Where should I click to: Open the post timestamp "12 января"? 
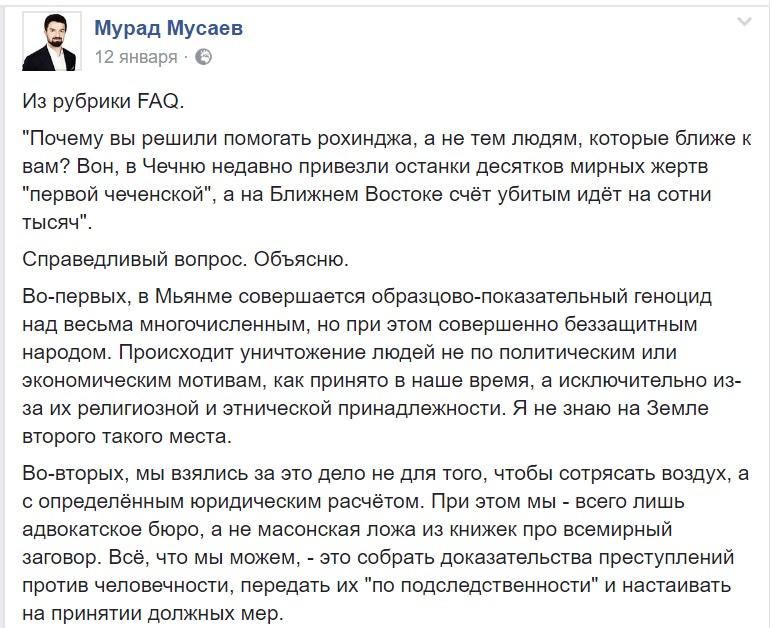tap(135, 57)
